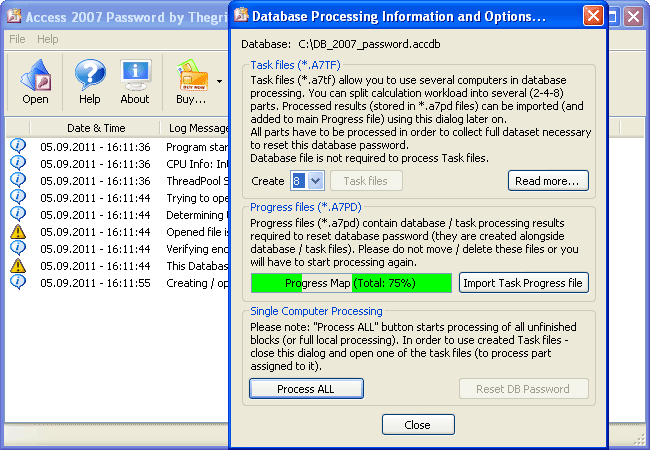Select the 'Verifying' log message
Image resolution: width=650 pixels, height=450 pixels.
click(x=197, y=249)
